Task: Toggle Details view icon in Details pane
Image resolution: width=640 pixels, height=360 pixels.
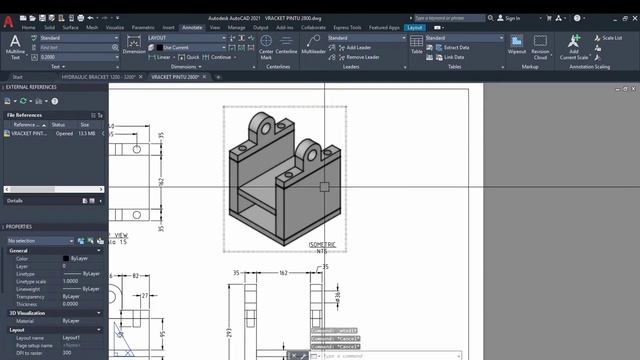Action: pyautogui.click(x=85, y=201)
